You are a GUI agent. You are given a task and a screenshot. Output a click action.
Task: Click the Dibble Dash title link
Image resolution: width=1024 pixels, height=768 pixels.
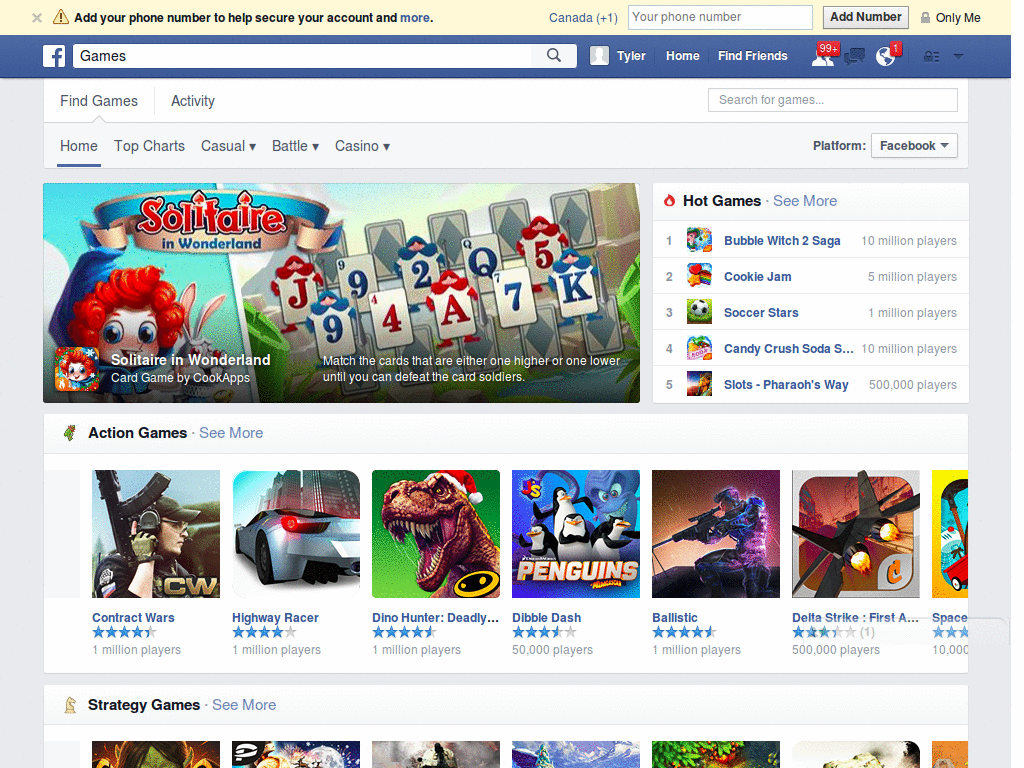click(546, 618)
